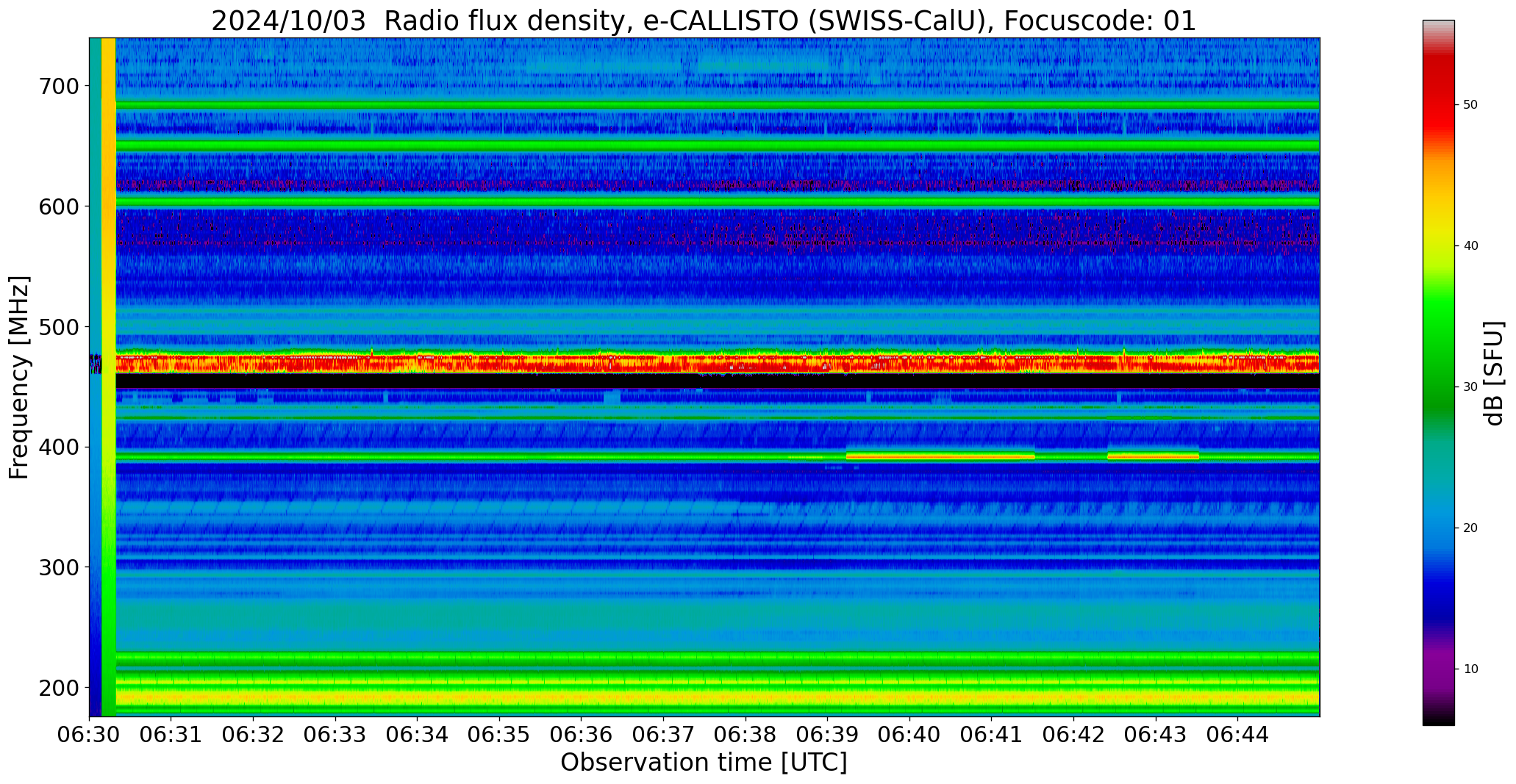Screen dimensions: 1516x784
Task: Click the 700 frequency tick label
Action: (x=57, y=86)
